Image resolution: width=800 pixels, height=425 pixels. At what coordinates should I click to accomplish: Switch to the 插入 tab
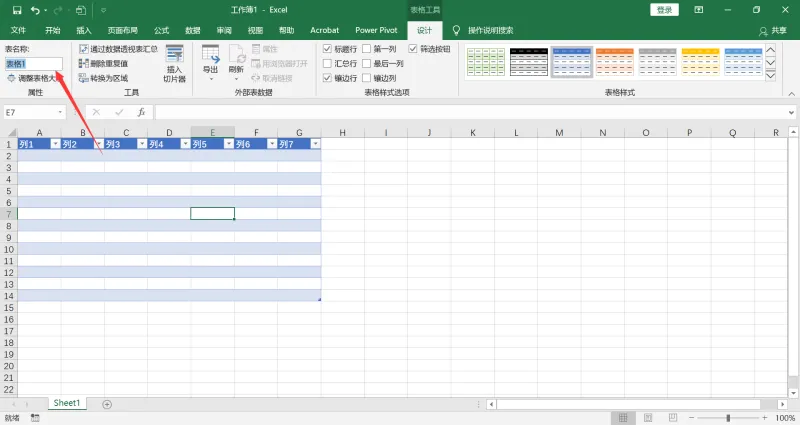84,30
